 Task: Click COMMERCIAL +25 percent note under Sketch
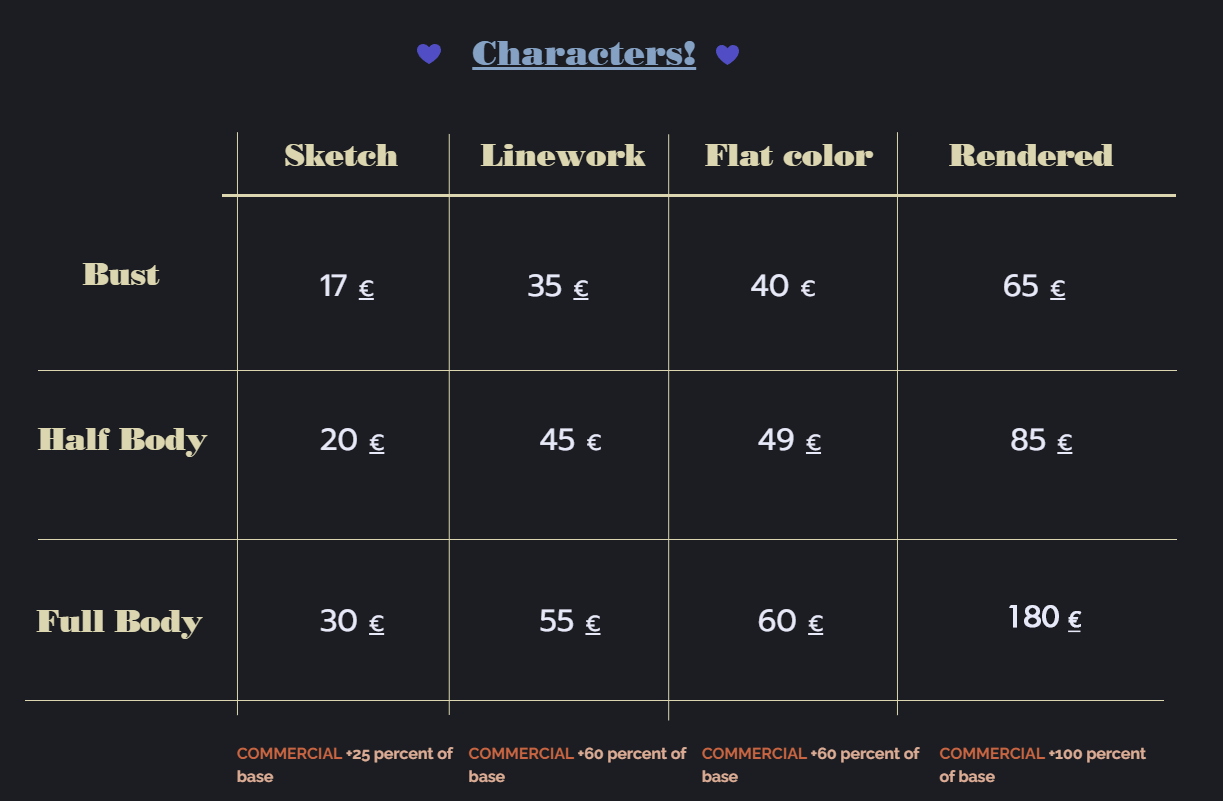[x=345, y=765]
